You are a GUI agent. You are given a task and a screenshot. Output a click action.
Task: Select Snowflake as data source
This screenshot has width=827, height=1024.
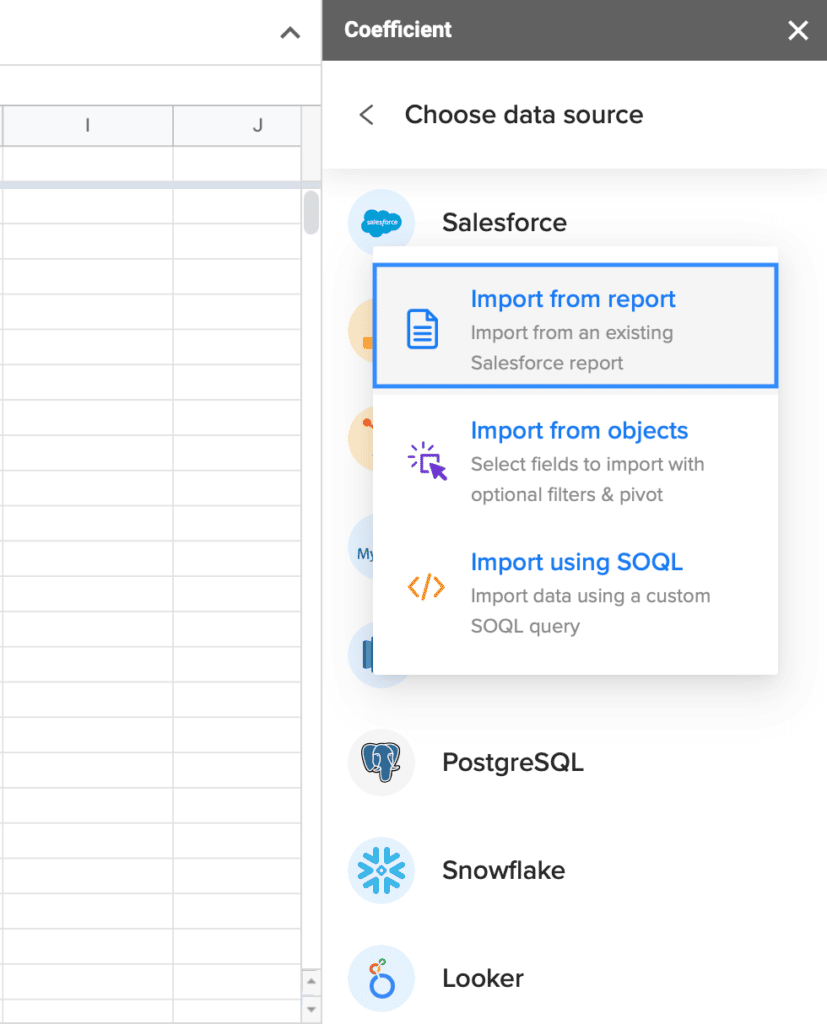pos(504,871)
